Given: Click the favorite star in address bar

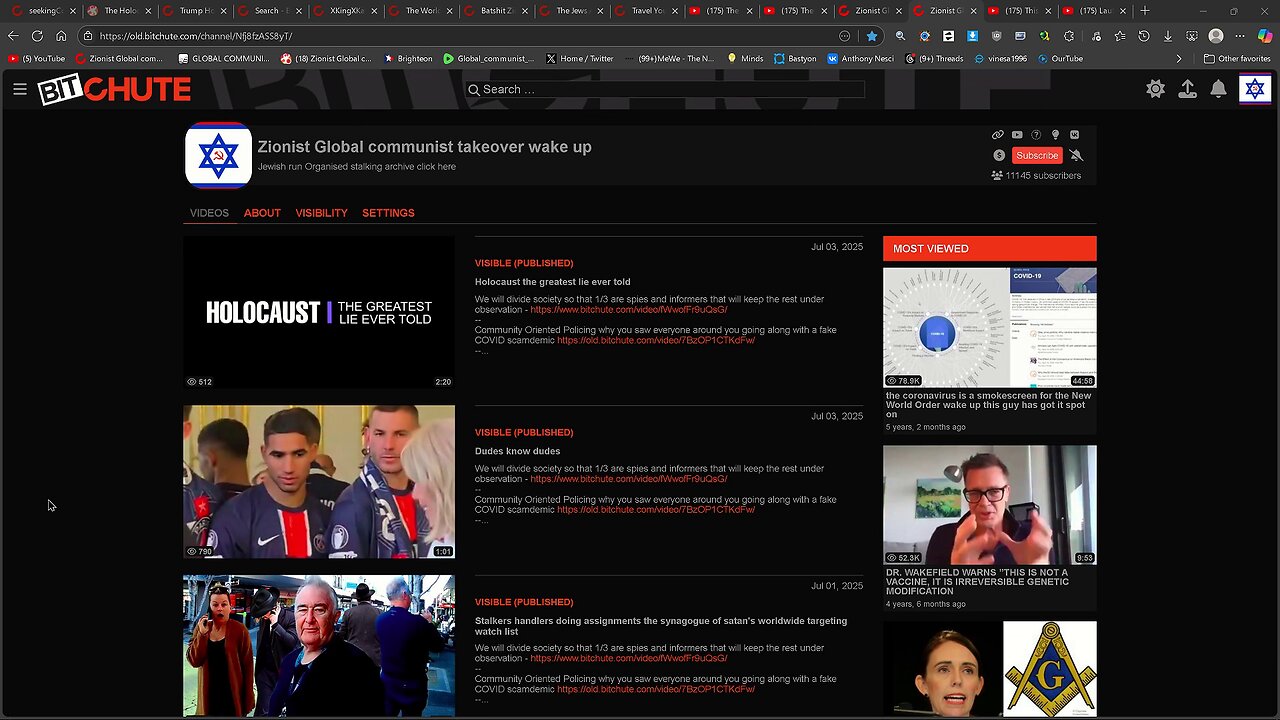Looking at the screenshot, I should (872, 35).
